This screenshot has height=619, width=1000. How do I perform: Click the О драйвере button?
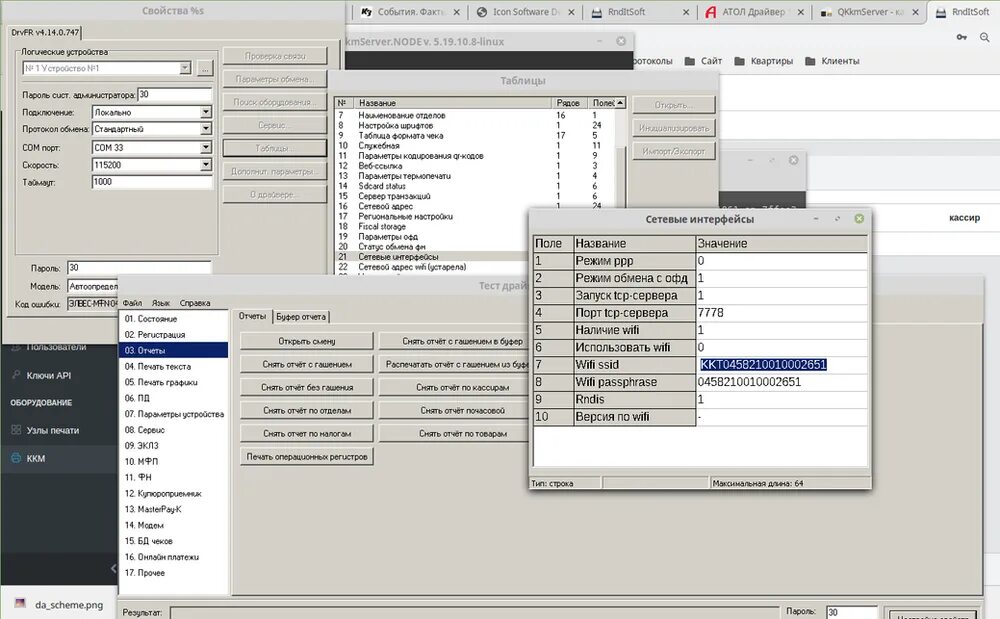[x=275, y=194]
